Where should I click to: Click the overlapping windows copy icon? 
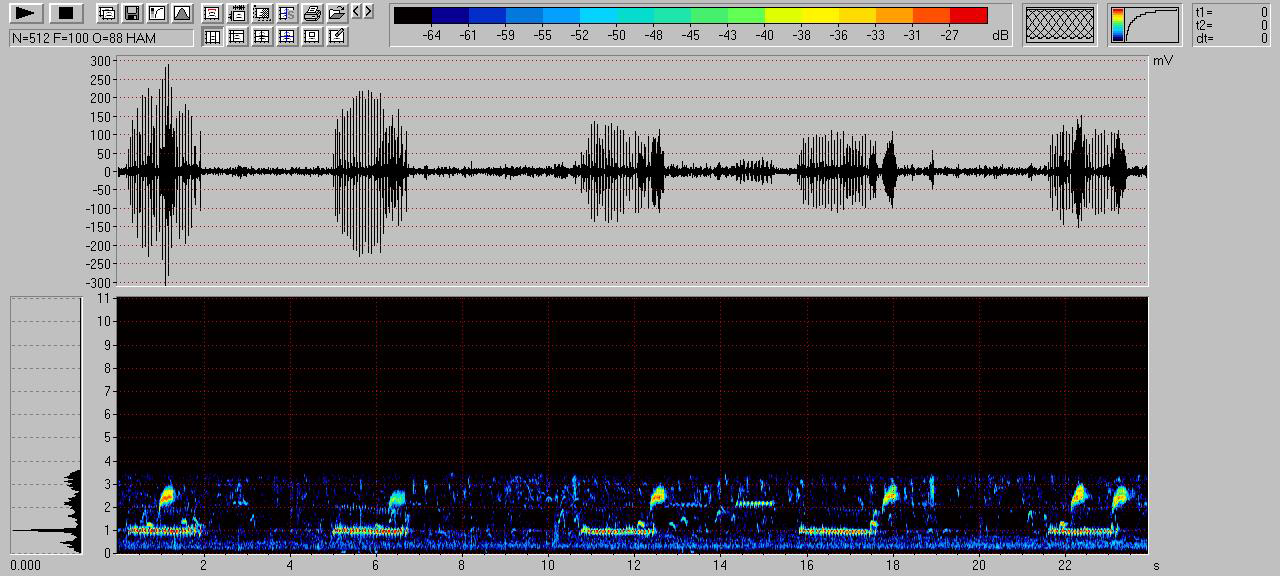[106, 13]
